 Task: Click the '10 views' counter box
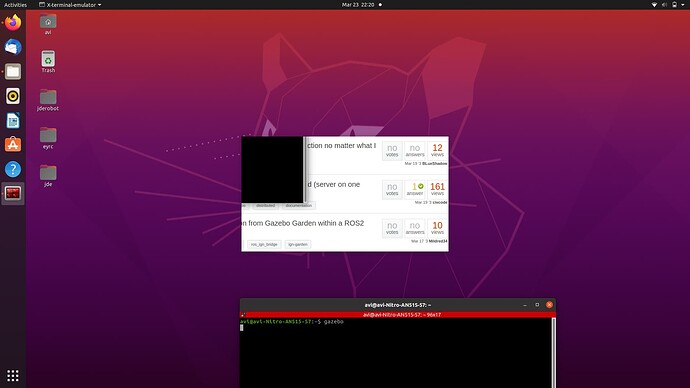click(437, 228)
